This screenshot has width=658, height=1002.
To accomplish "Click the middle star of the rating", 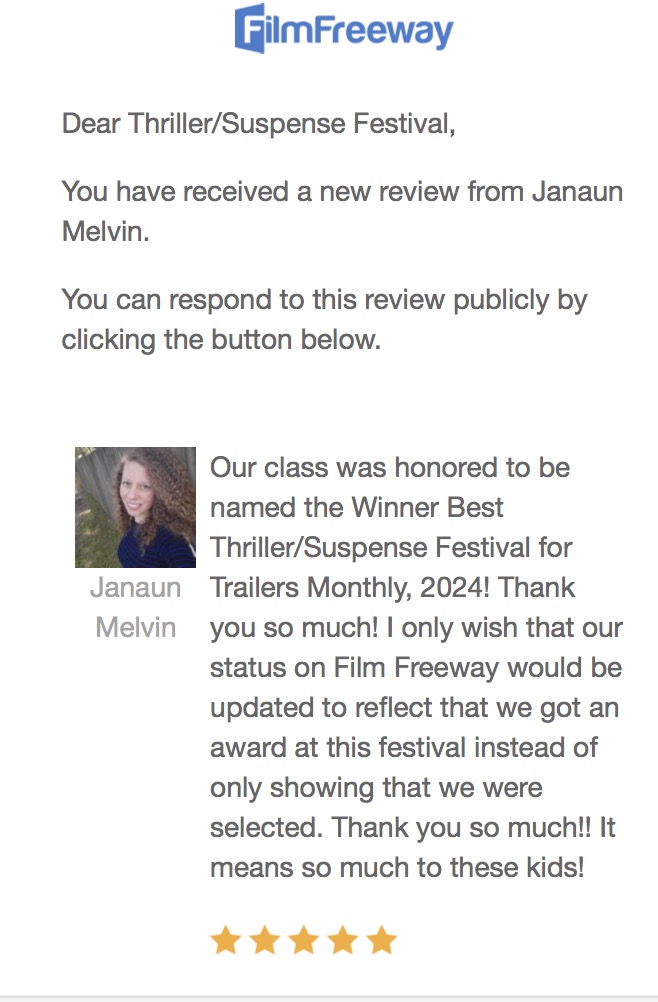I will (x=303, y=940).
